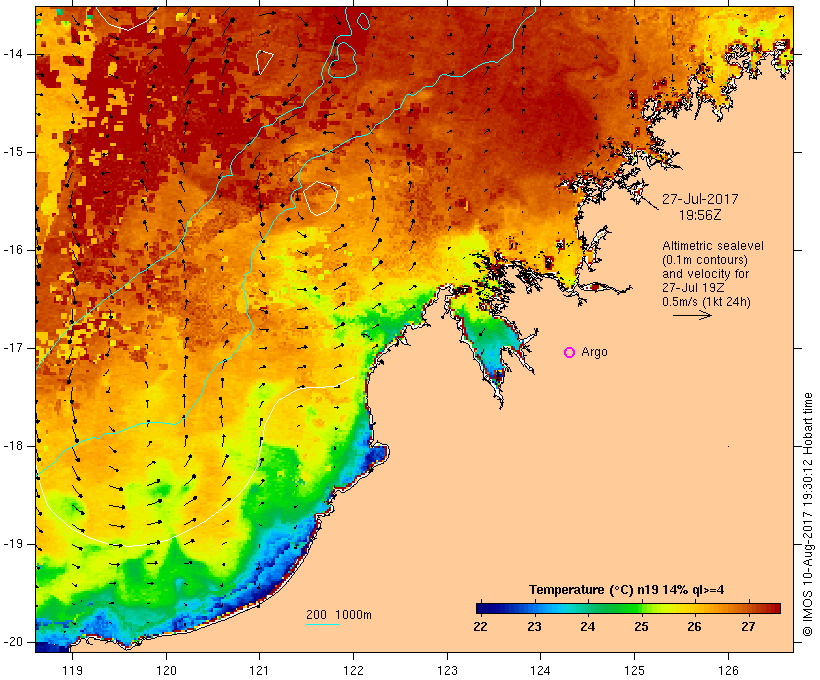Screen dimensions: 820x680
Task: Click the latitude axis label '-15'
Action: pos(13,152)
